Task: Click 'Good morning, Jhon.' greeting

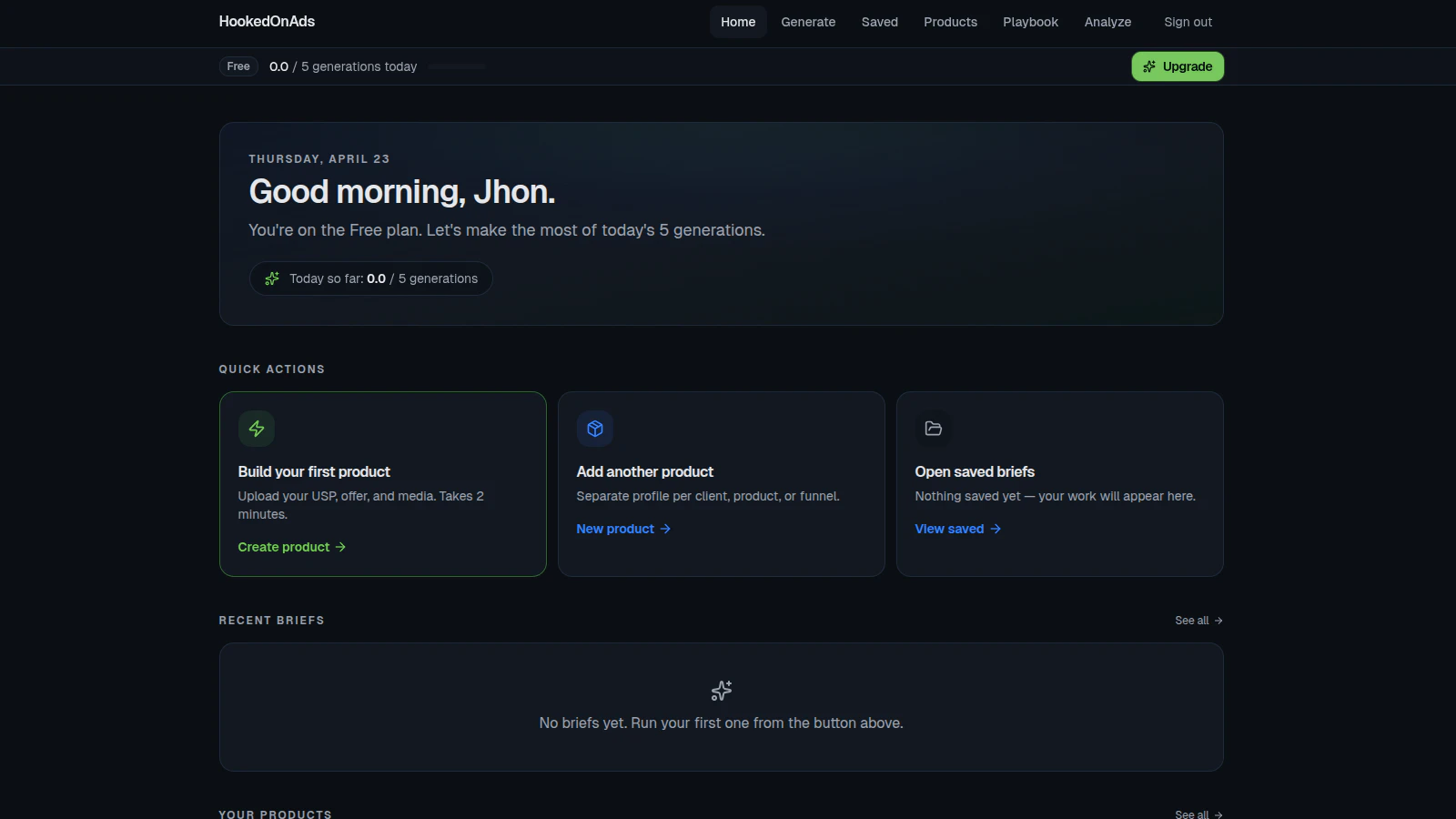Action: (x=402, y=192)
